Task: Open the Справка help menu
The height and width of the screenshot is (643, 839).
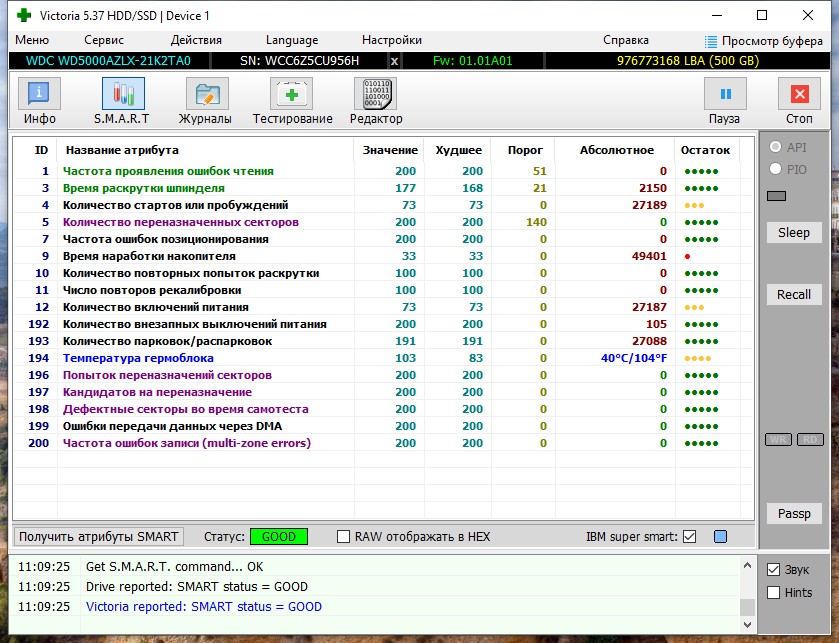Action: 626,40
